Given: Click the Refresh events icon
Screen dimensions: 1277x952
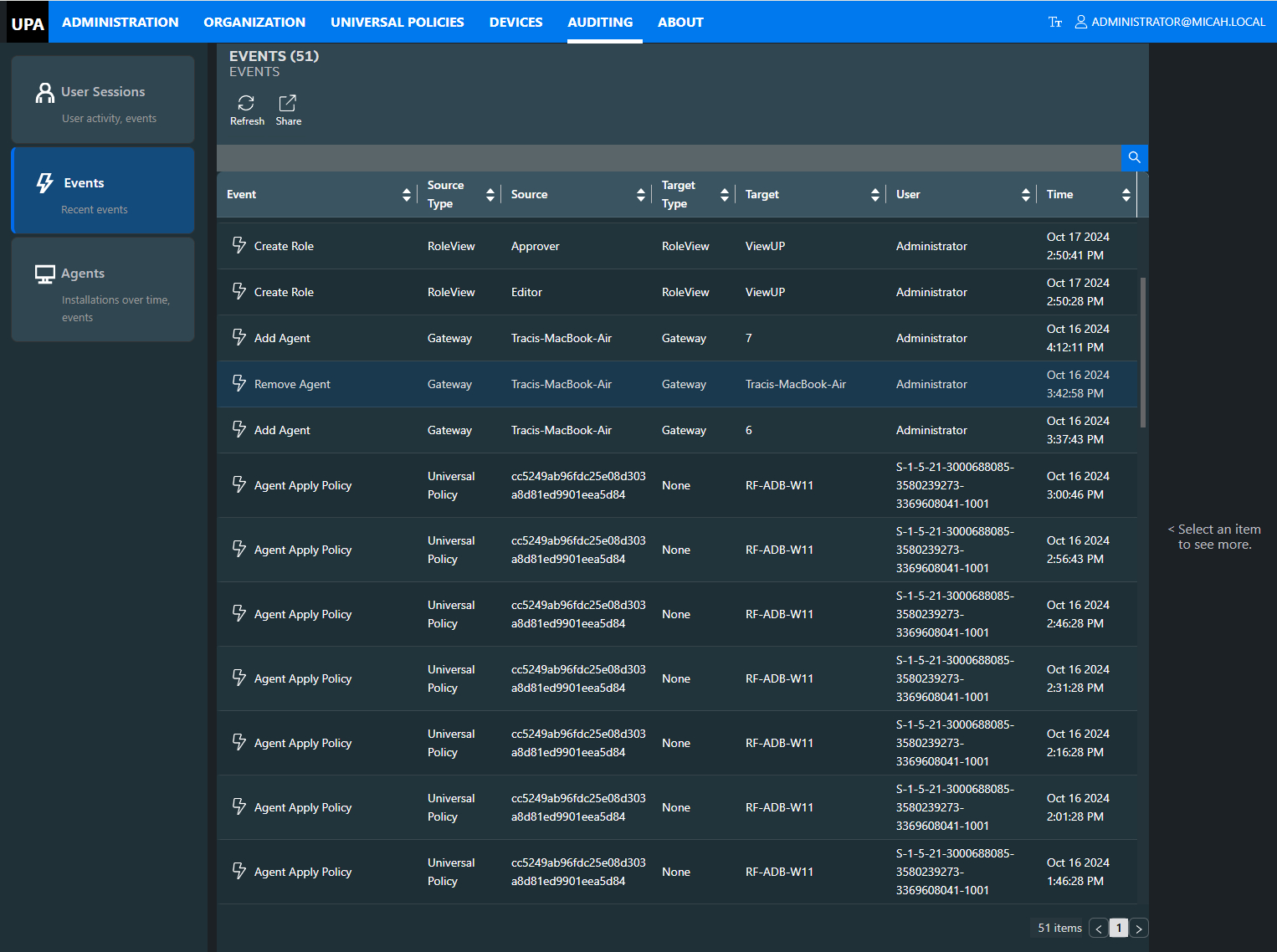Looking at the screenshot, I should [246, 103].
